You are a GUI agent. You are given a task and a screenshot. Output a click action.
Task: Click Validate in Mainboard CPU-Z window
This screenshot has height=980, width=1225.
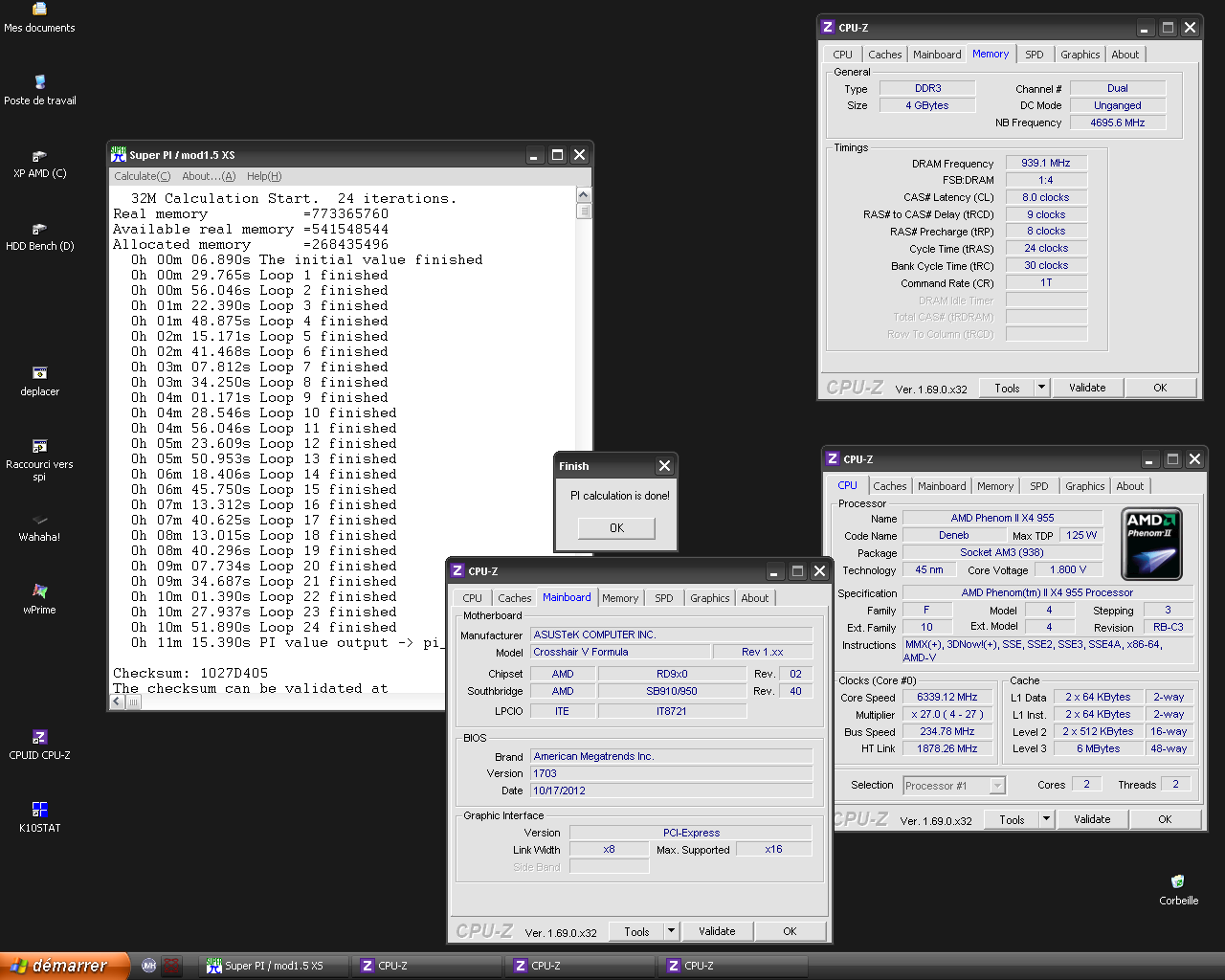tap(717, 931)
